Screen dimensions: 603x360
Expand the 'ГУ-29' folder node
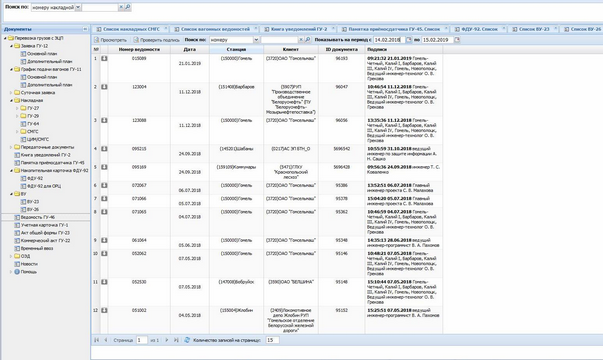17,116
